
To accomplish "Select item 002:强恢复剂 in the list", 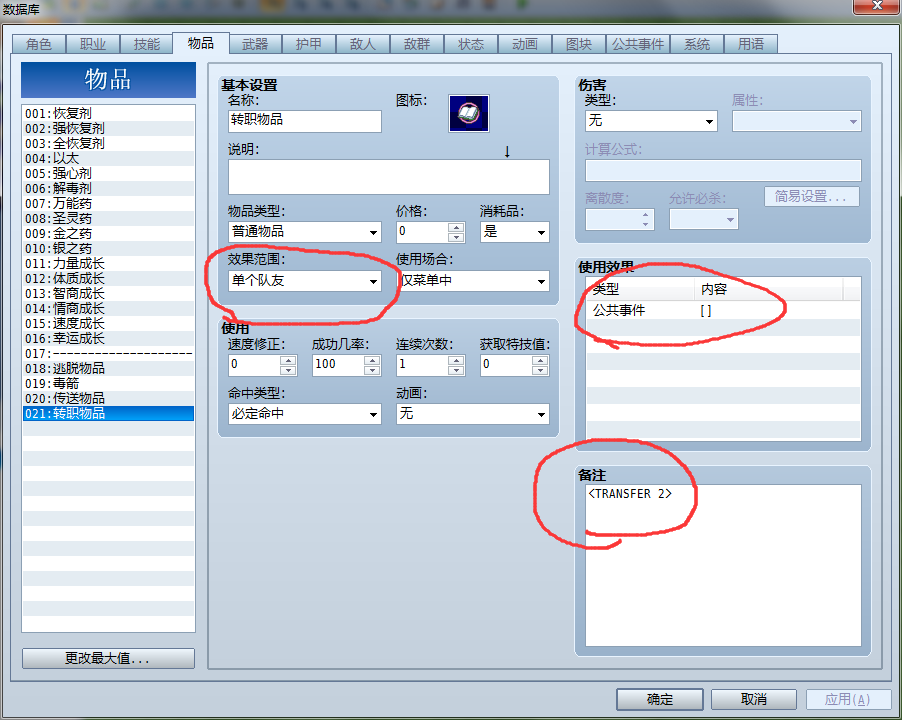I will 108,128.
